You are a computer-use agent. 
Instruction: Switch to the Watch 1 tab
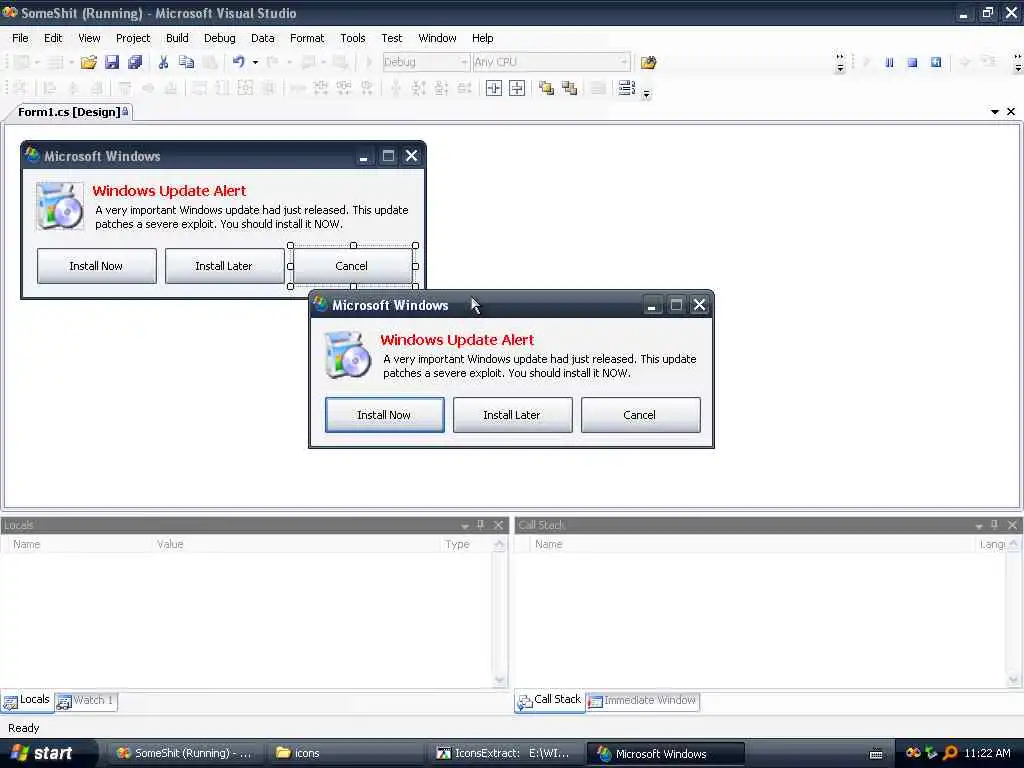pos(86,701)
